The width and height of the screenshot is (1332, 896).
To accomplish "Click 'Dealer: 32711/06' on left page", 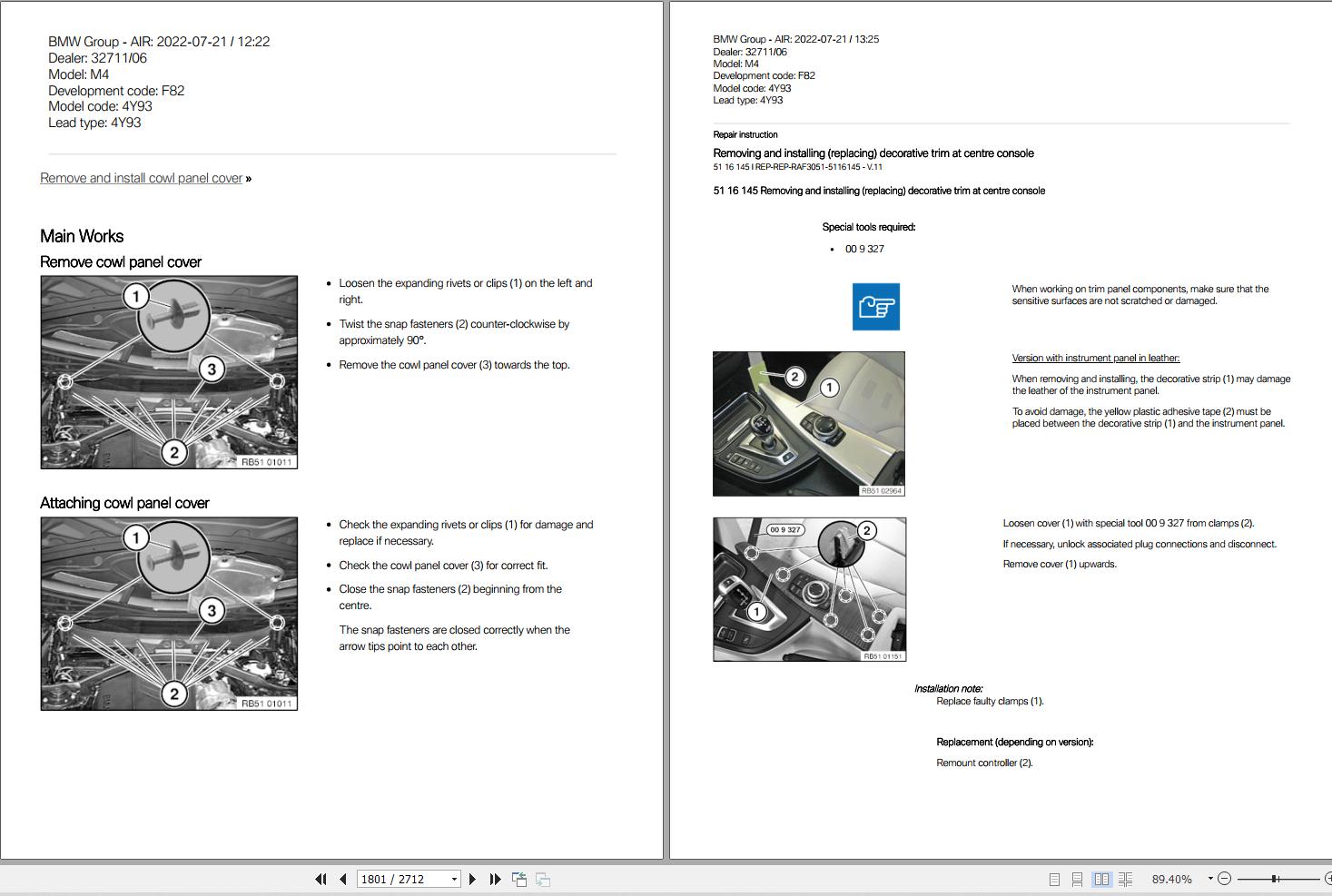I will (x=97, y=58).
